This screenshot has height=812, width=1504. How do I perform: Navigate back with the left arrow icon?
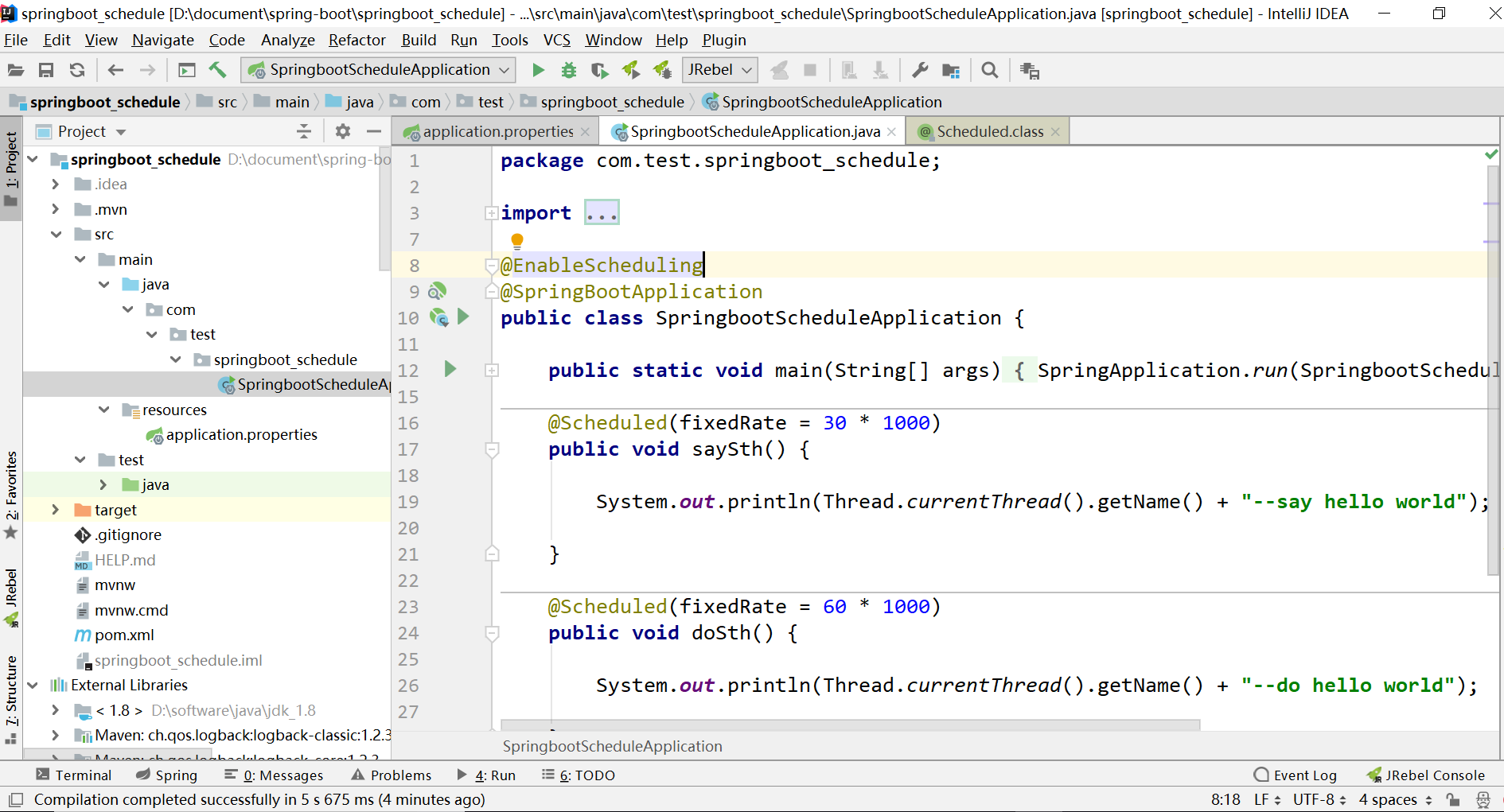115,71
